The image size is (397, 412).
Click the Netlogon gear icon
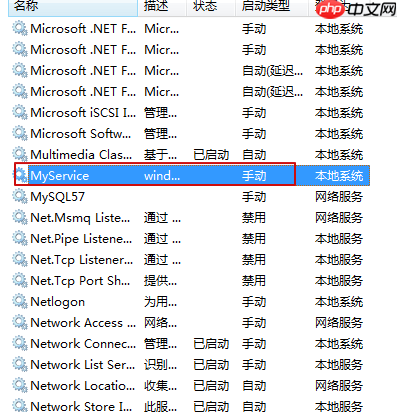click(x=20, y=301)
